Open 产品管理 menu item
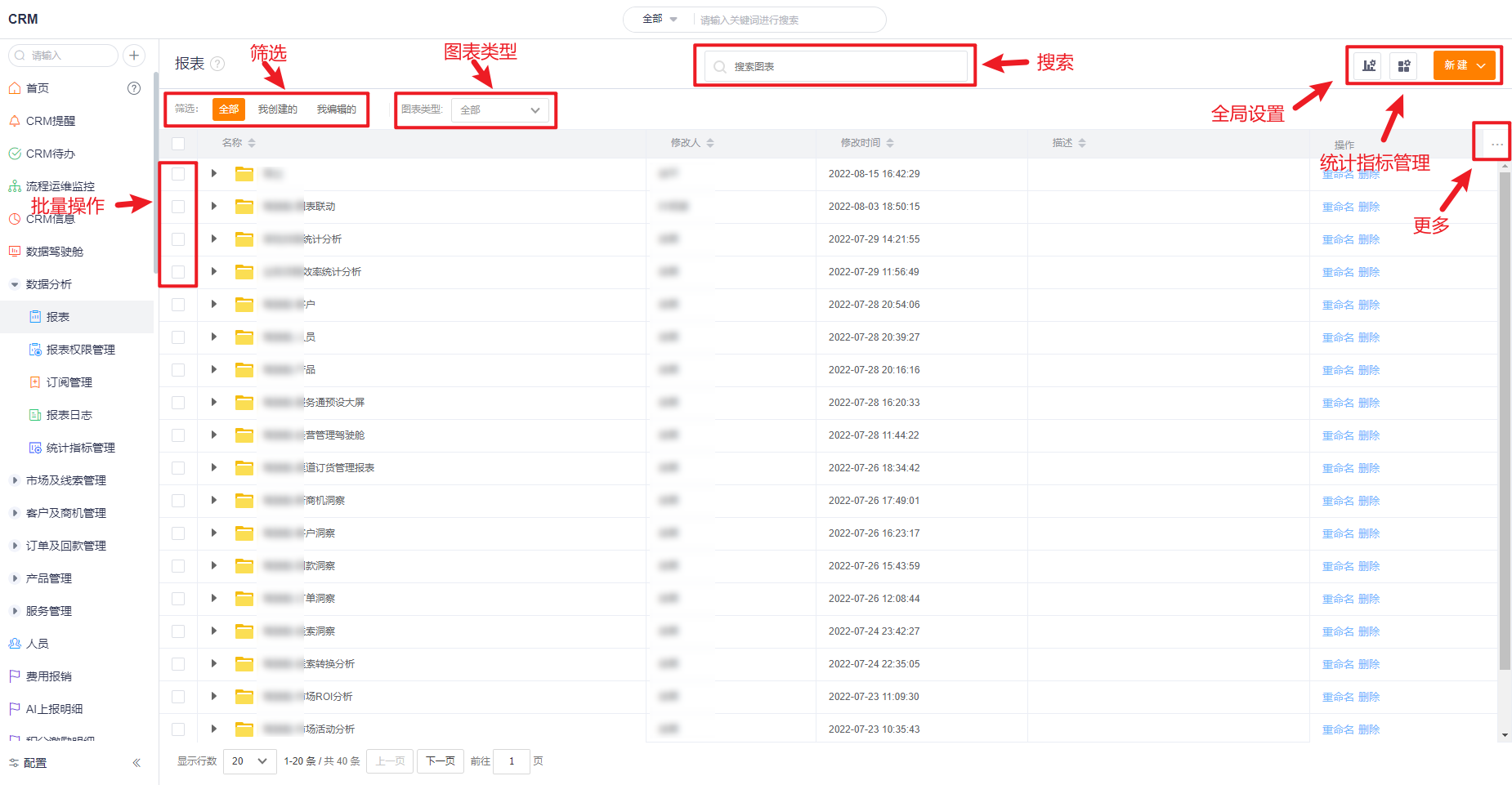 tap(49, 578)
